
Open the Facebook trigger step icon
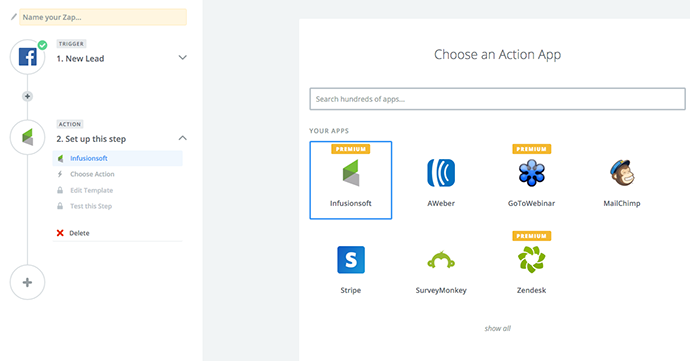(x=27, y=57)
